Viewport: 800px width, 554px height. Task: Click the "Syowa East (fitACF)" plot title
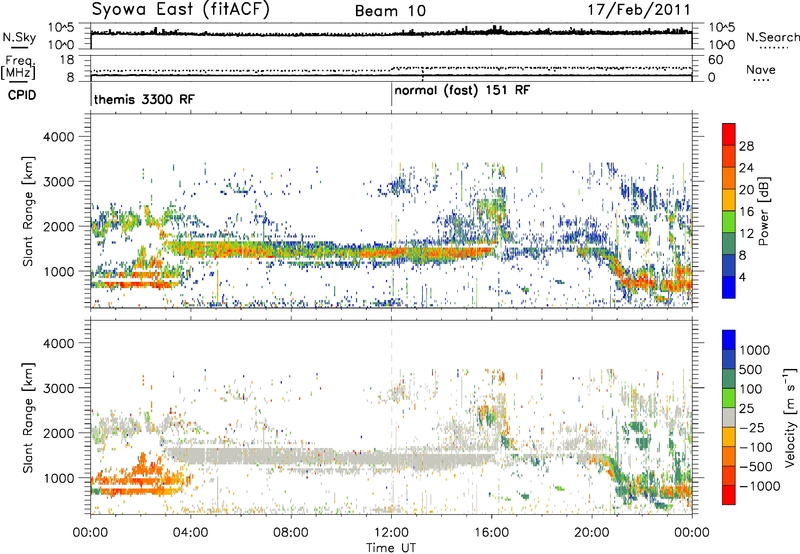coord(181,9)
